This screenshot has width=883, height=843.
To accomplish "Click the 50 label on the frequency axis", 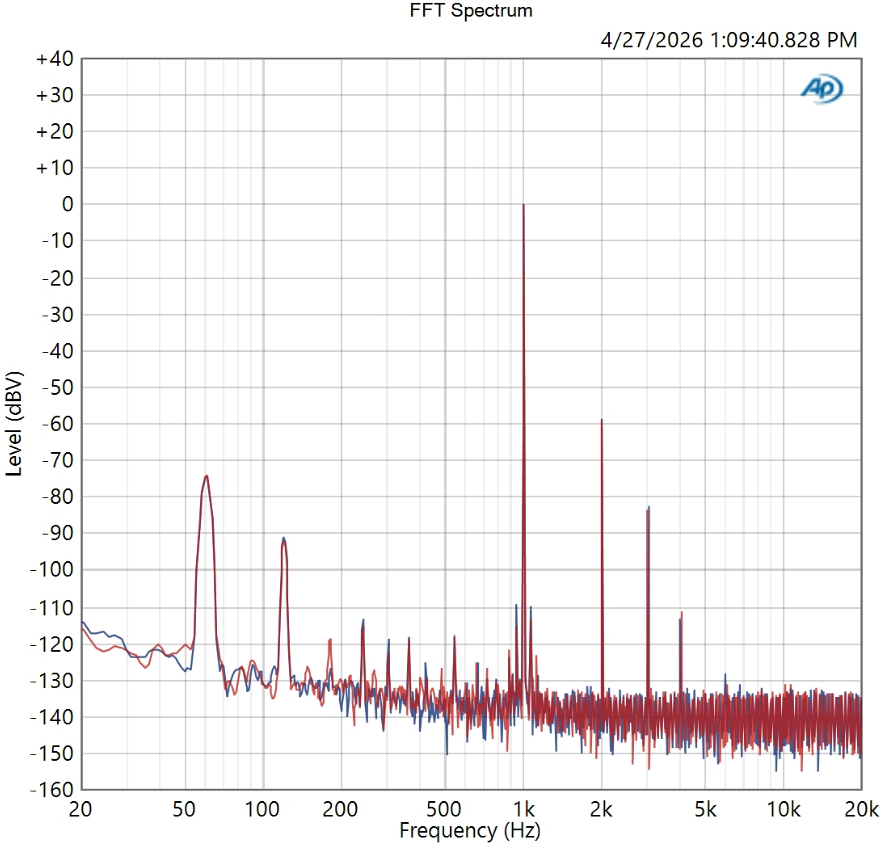I will (184, 809).
